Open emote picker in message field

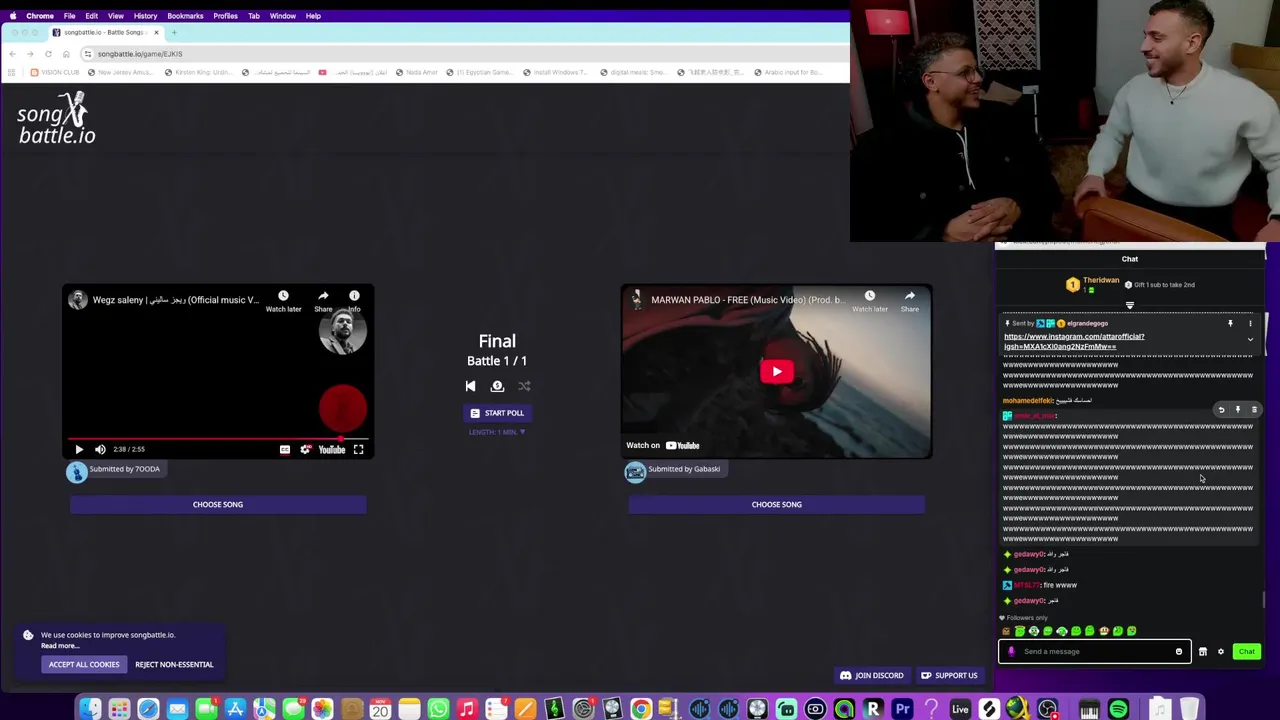click(1179, 652)
